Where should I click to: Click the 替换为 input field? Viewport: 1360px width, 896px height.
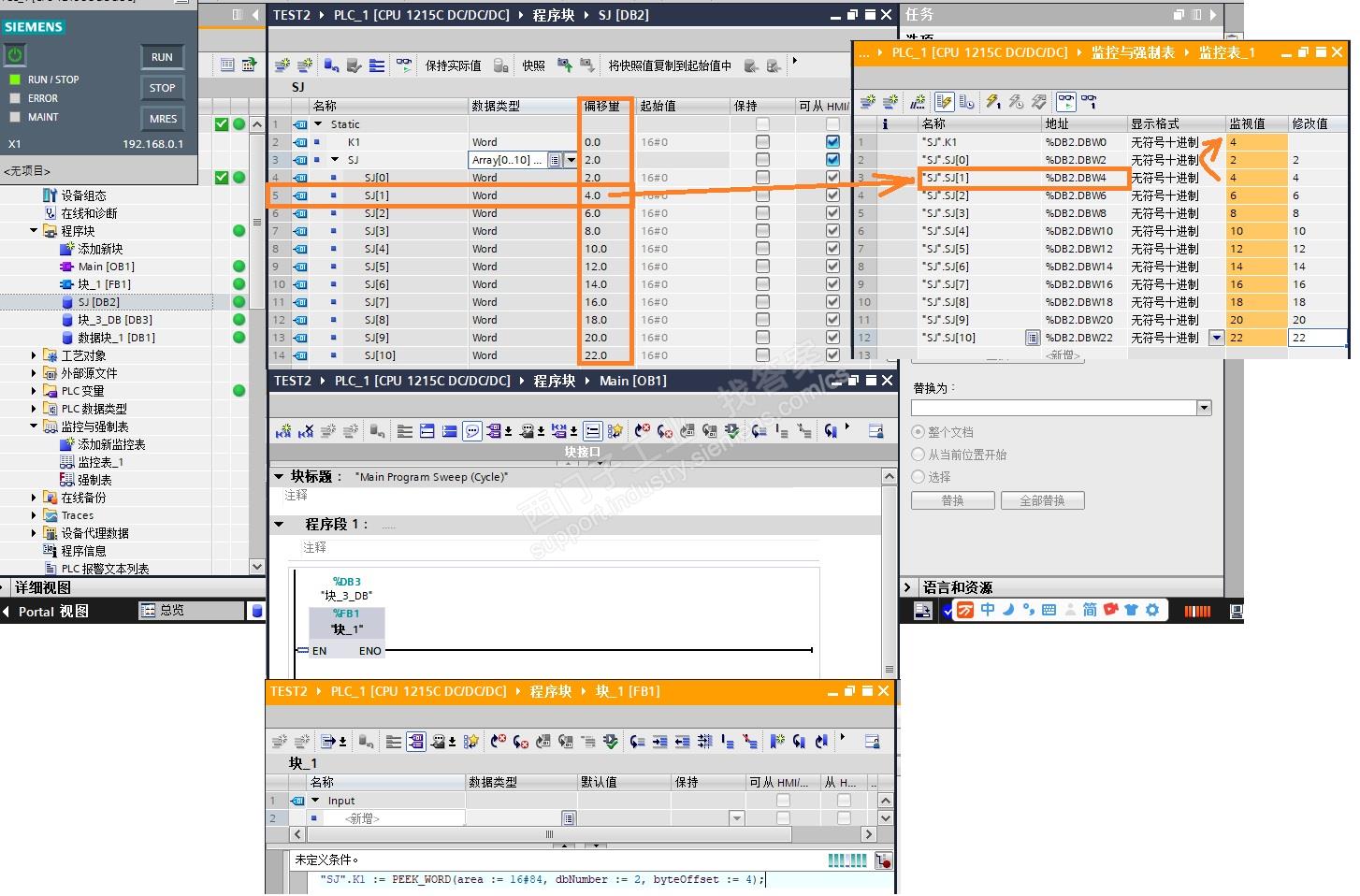(1054, 408)
